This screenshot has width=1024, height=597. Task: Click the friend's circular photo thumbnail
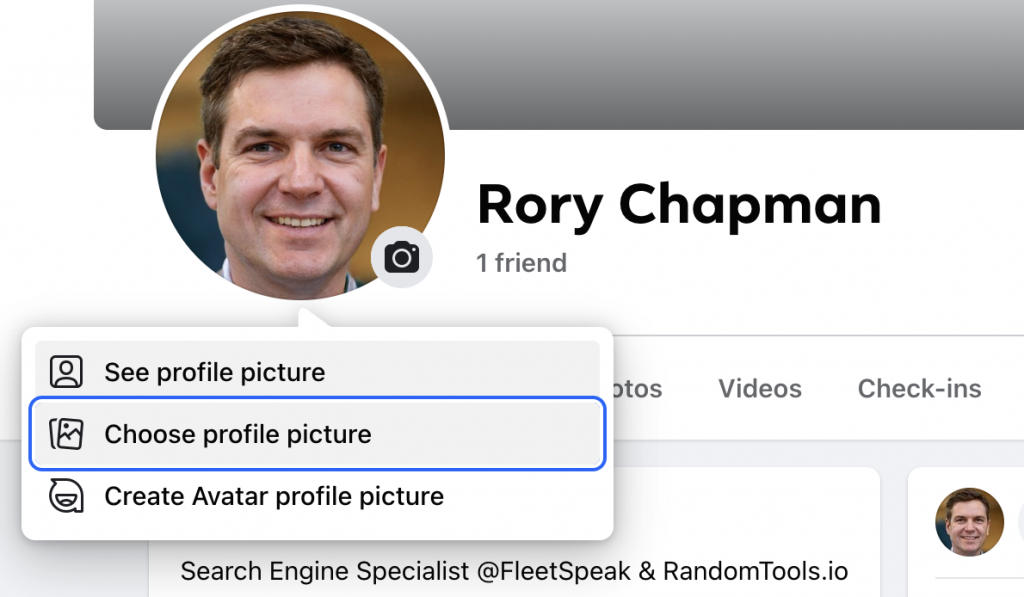click(x=969, y=522)
